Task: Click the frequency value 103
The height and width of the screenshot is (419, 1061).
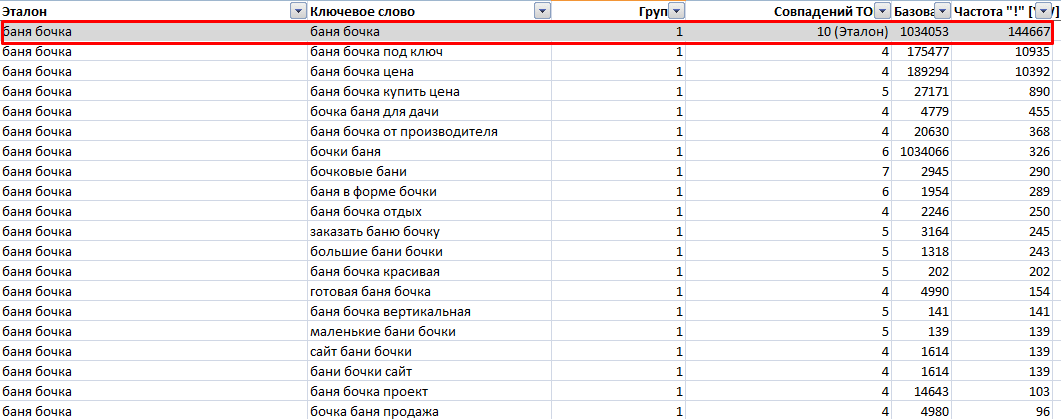Action: point(1039,392)
